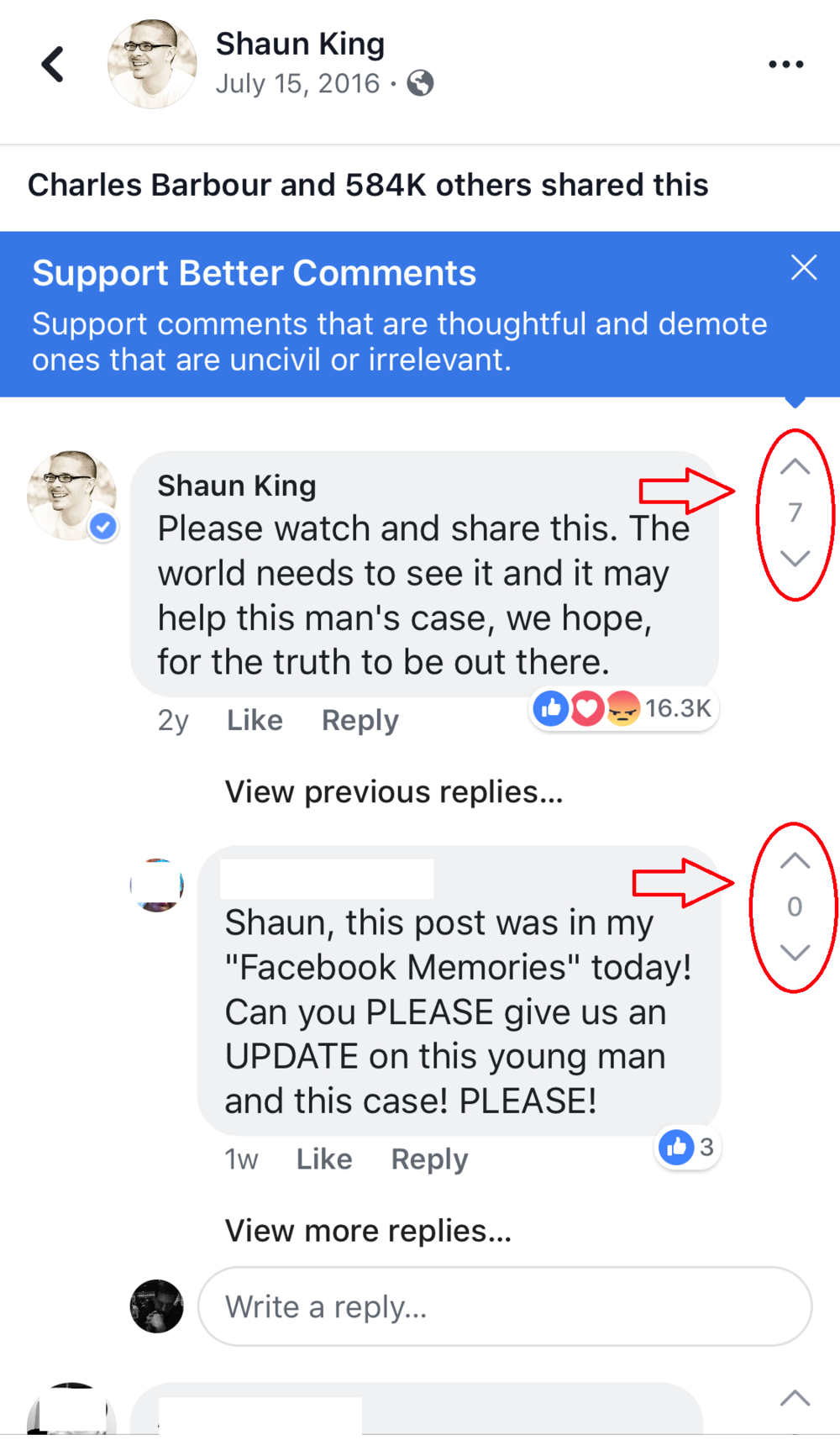The width and height of the screenshot is (840, 1440).
Task: Expand View more replies
Action: tap(368, 1231)
